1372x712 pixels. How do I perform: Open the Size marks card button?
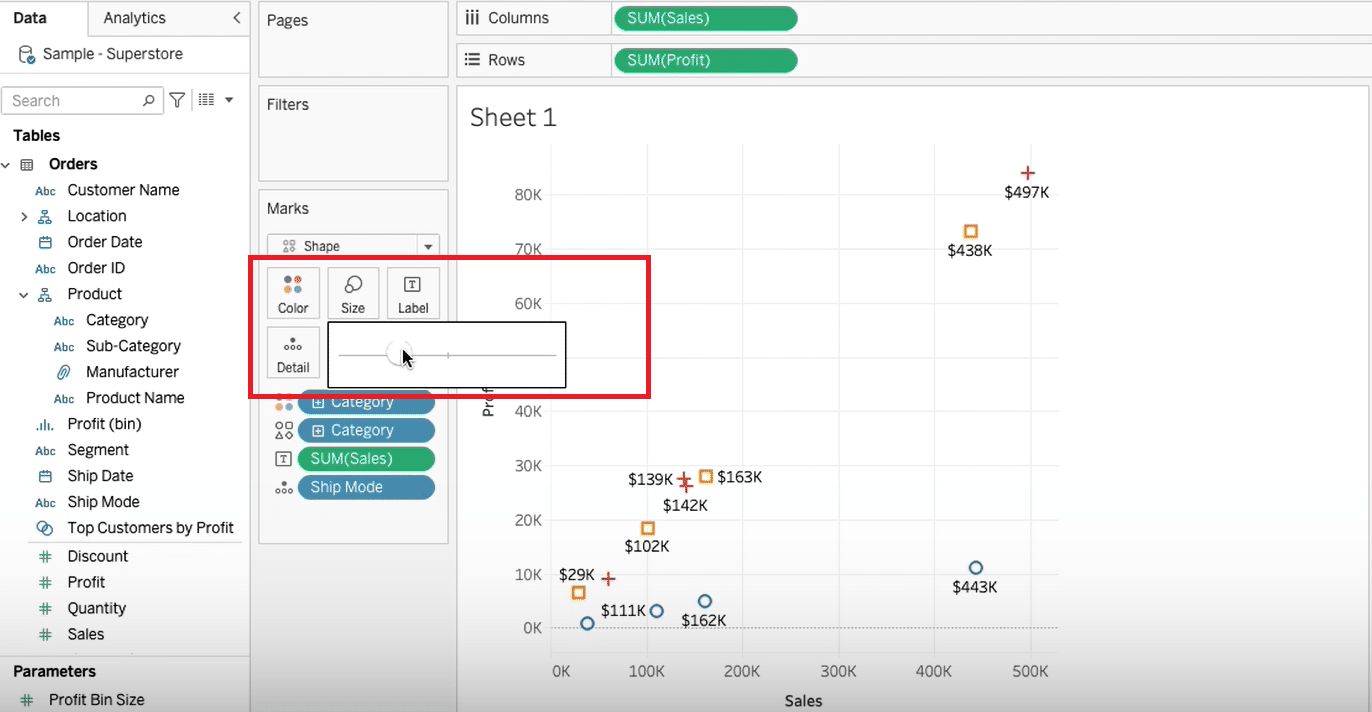pos(353,293)
